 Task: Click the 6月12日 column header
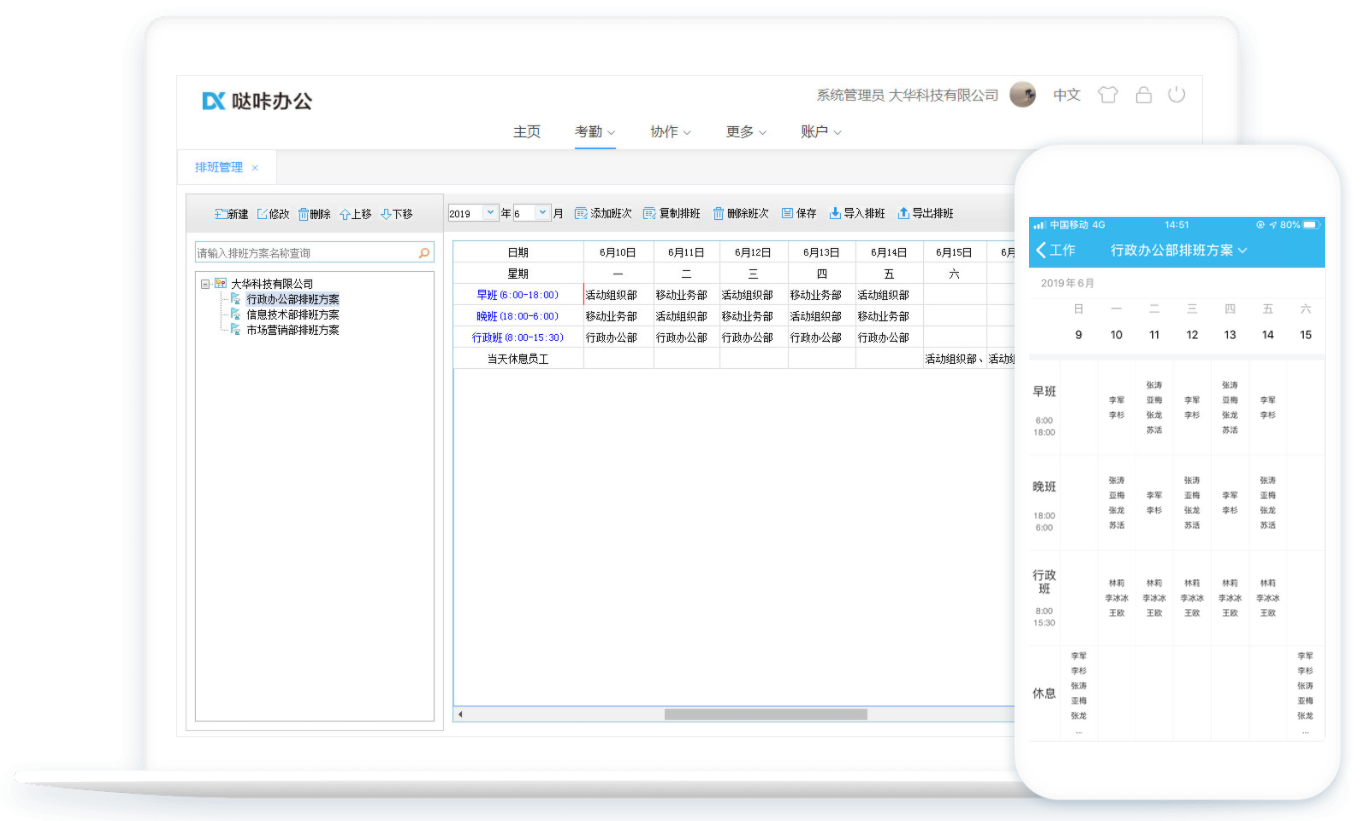tap(754, 252)
